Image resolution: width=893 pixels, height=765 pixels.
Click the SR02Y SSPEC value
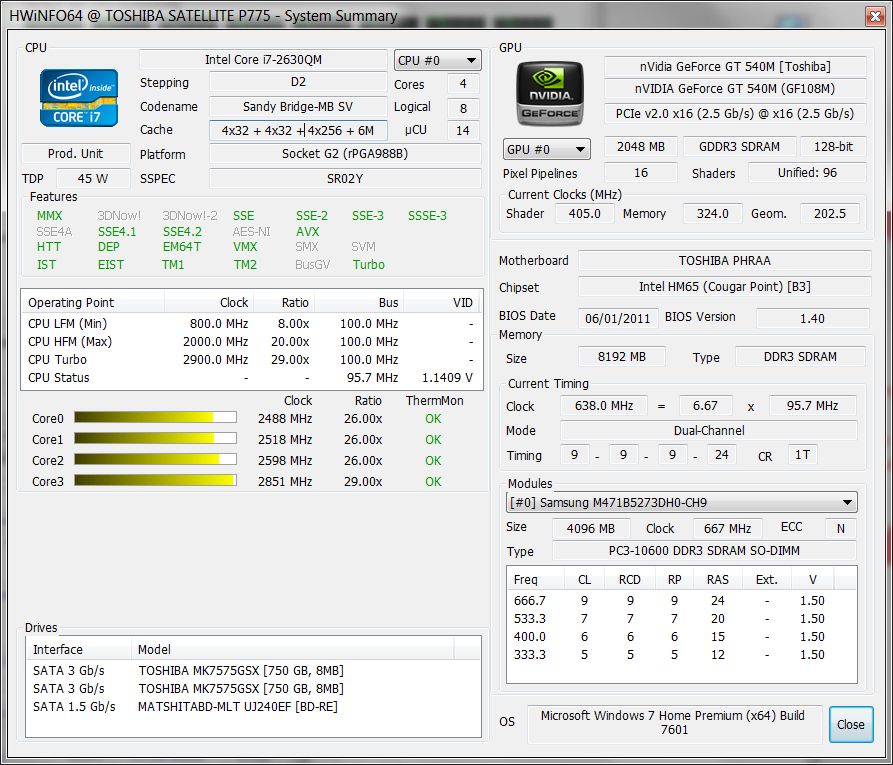click(345, 179)
